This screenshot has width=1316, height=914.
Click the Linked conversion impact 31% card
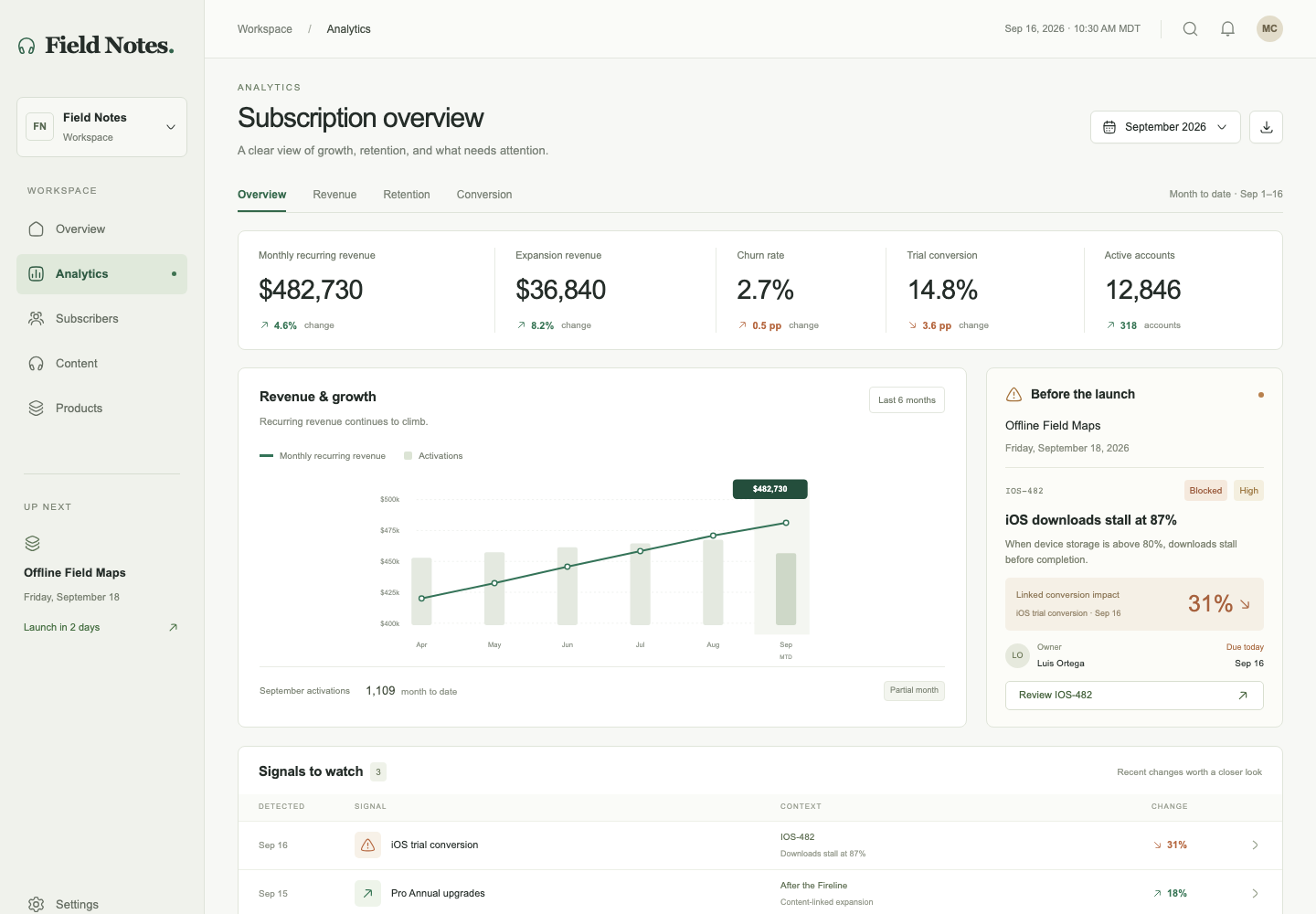point(1134,604)
